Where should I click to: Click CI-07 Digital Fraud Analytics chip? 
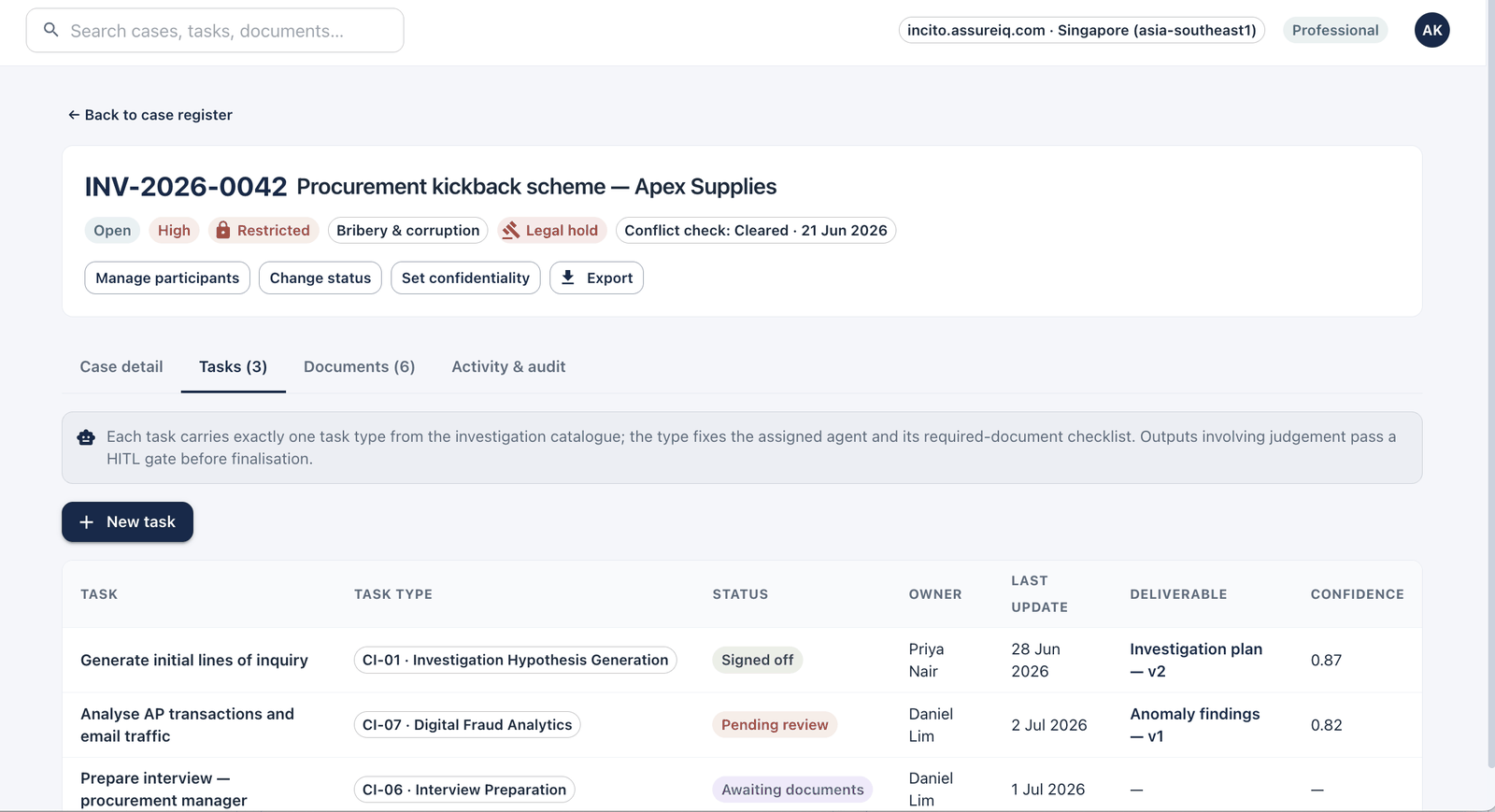[467, 724]
